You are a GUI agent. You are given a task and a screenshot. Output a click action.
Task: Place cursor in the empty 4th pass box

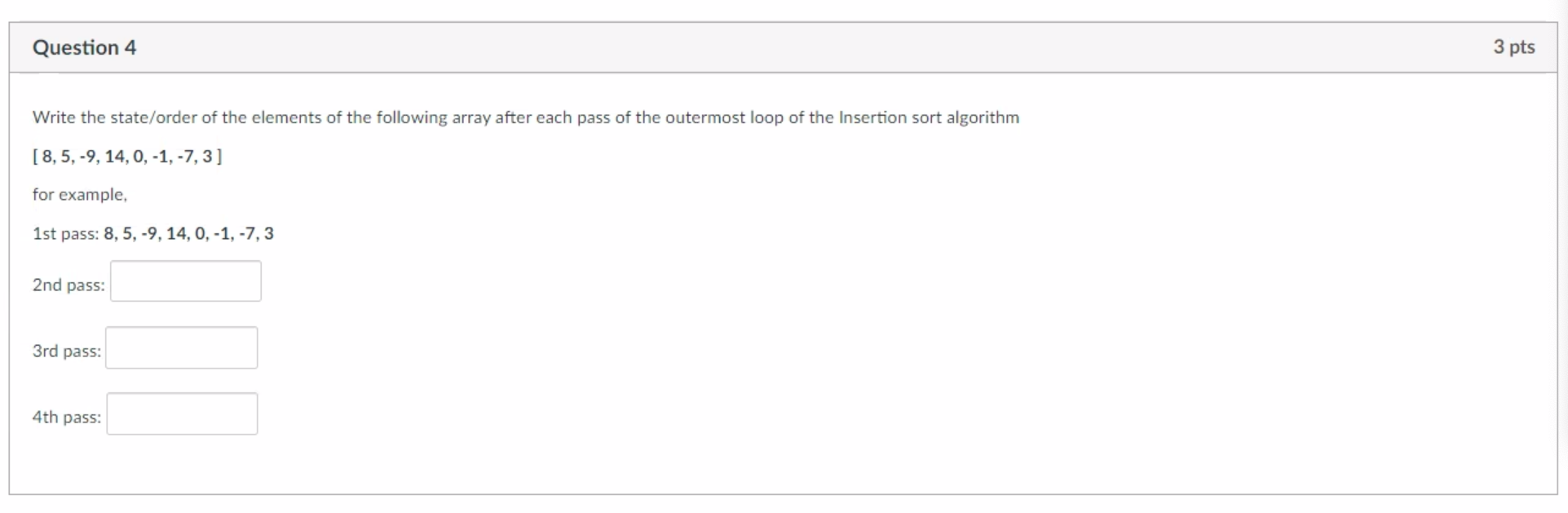[x=181, y=413]
